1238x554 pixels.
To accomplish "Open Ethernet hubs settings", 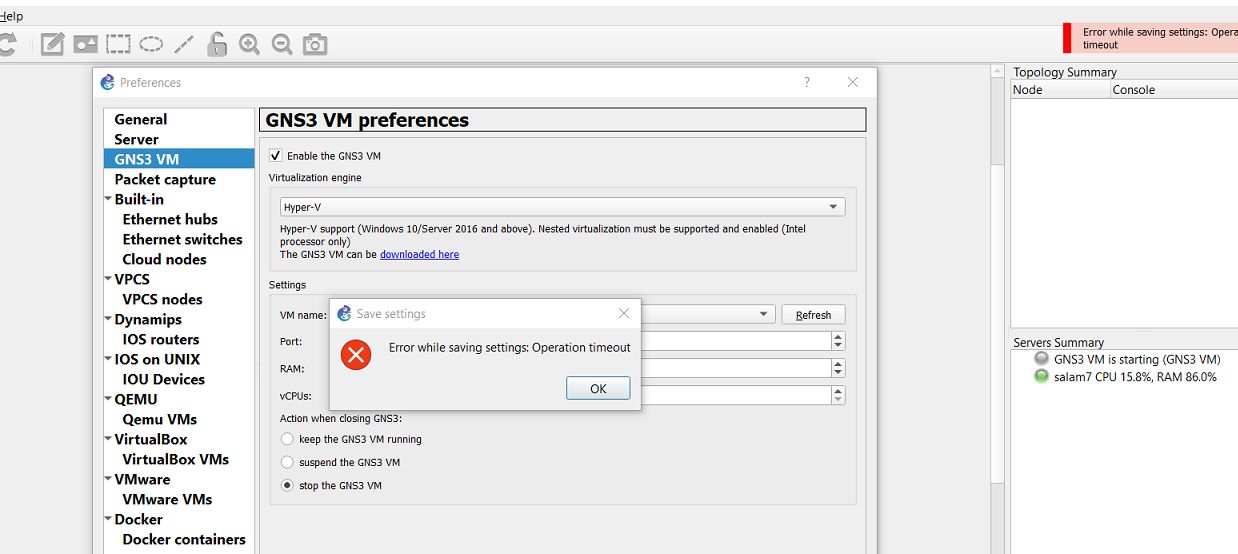I will pos(170,219).
